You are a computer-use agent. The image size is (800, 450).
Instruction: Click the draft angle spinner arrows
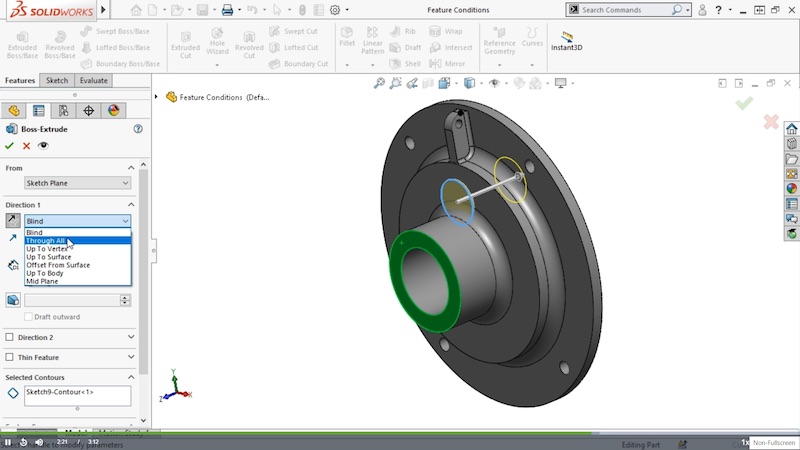coord(125,300)
